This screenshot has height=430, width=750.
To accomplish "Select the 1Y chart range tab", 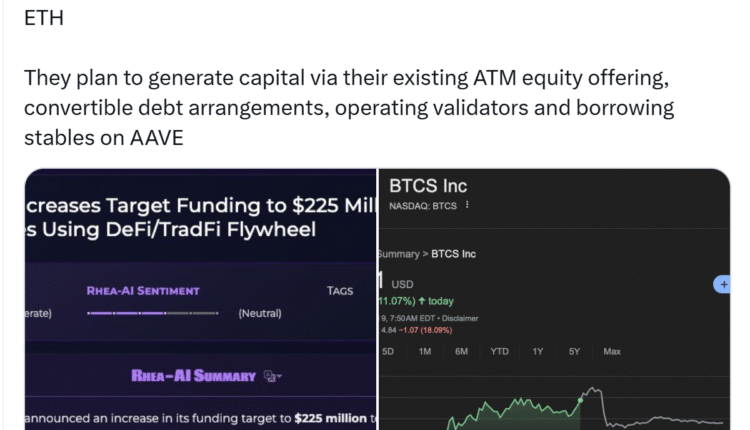I will (x=538, y=352).
